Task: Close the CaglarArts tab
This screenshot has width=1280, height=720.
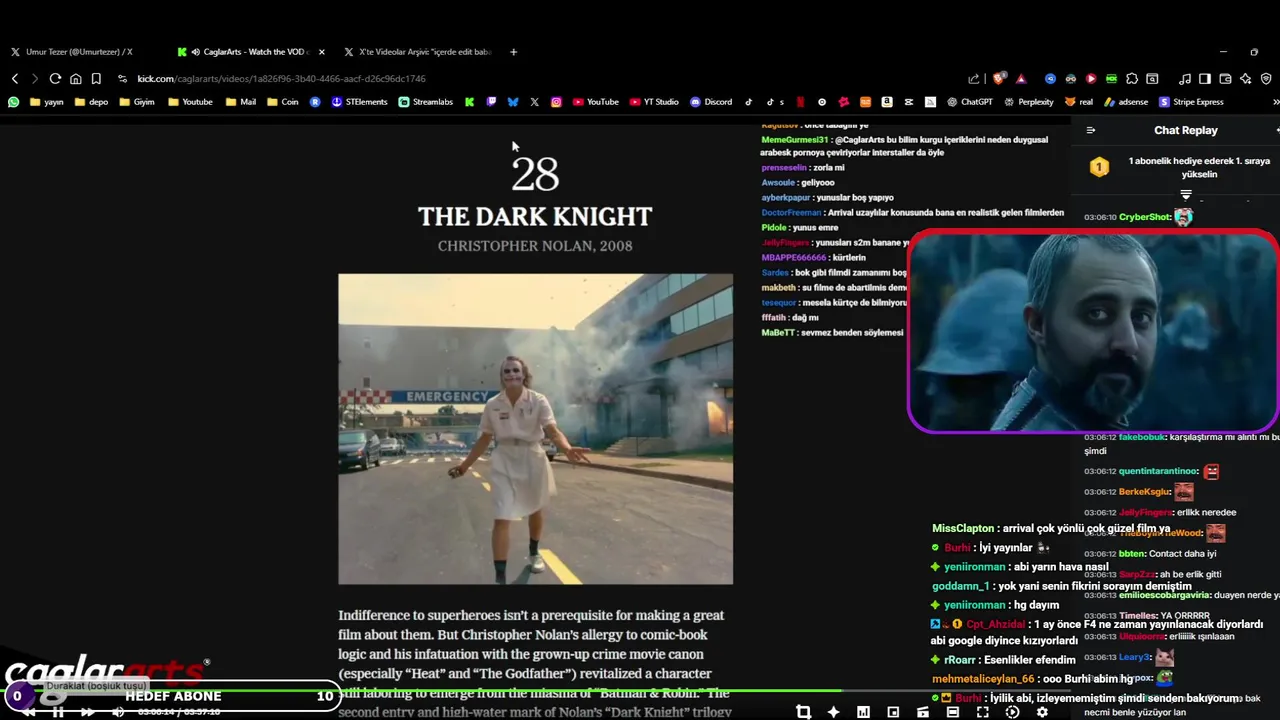Action: pos(322,52)
